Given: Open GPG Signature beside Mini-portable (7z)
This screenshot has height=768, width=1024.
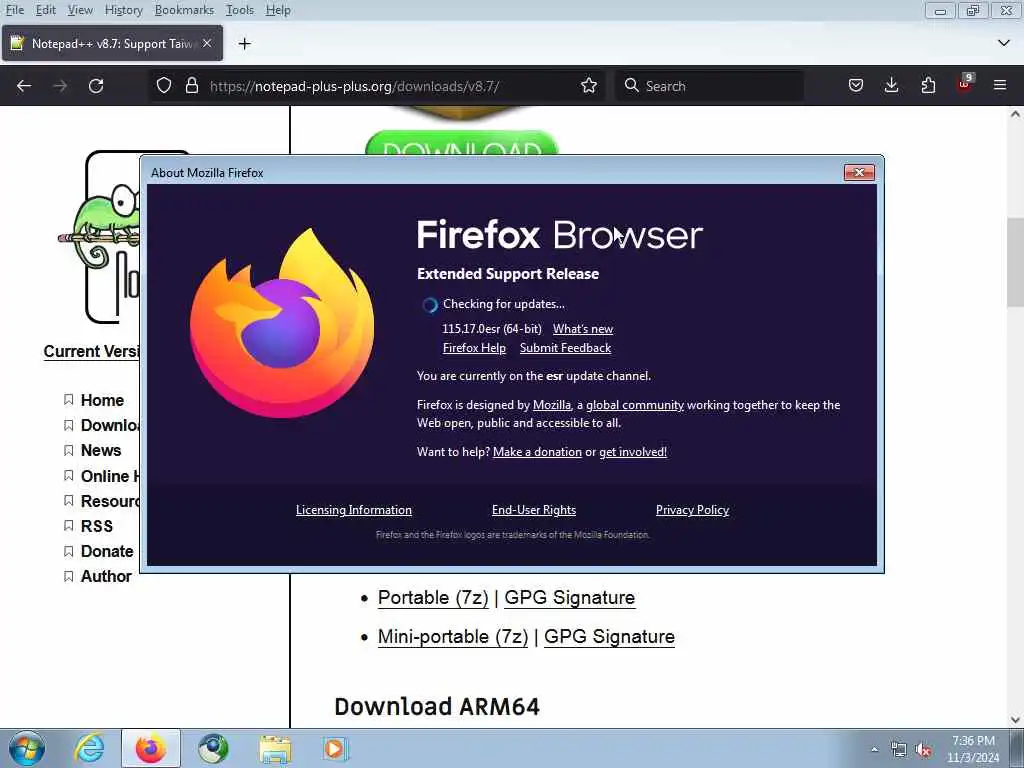Looking at the screenshot, I should (x=609, y=636).
